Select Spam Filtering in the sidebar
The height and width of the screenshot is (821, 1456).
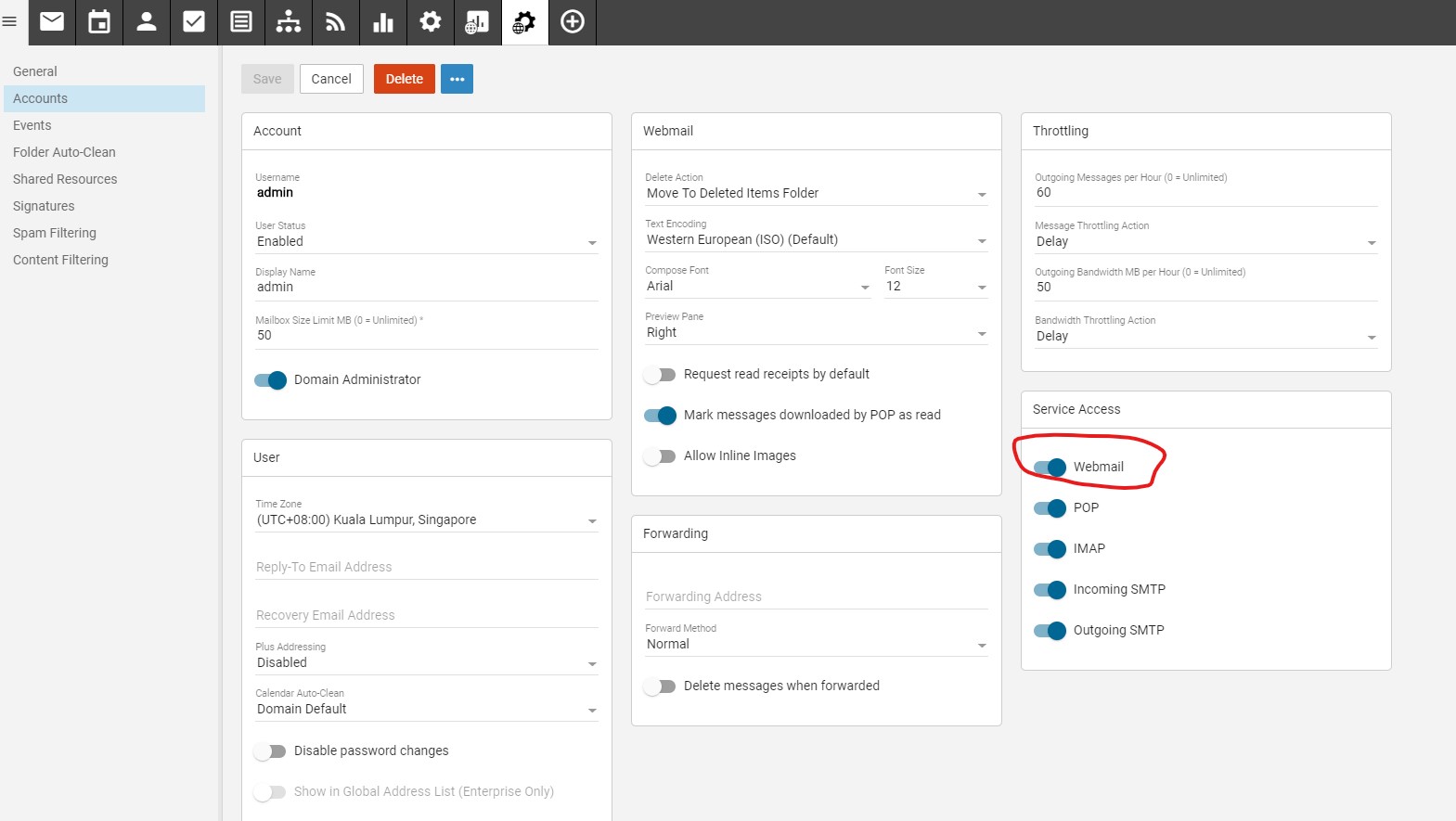[104, 233]
